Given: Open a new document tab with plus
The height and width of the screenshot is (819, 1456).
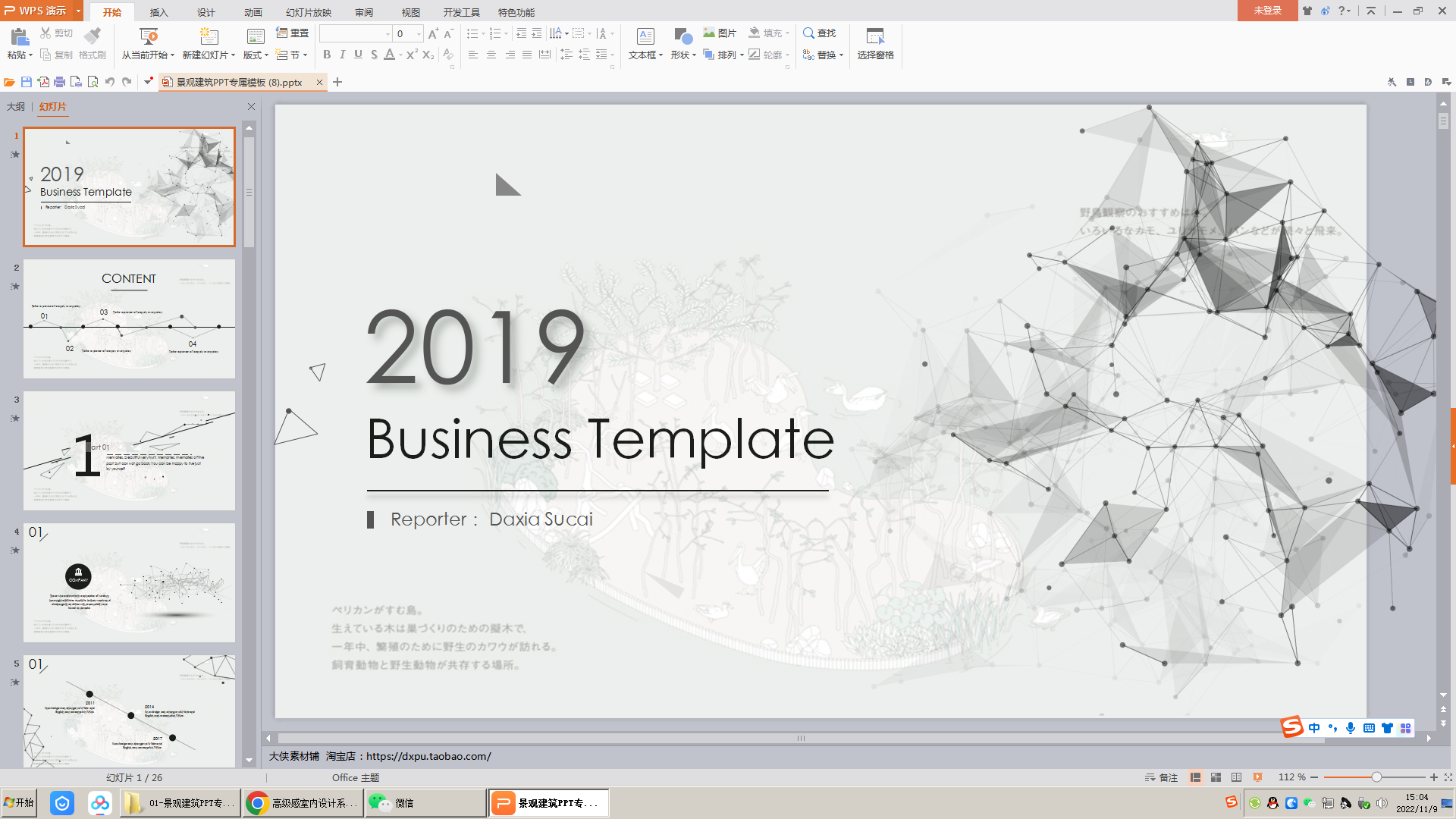Looking at the screenshot, I should 337,82.
